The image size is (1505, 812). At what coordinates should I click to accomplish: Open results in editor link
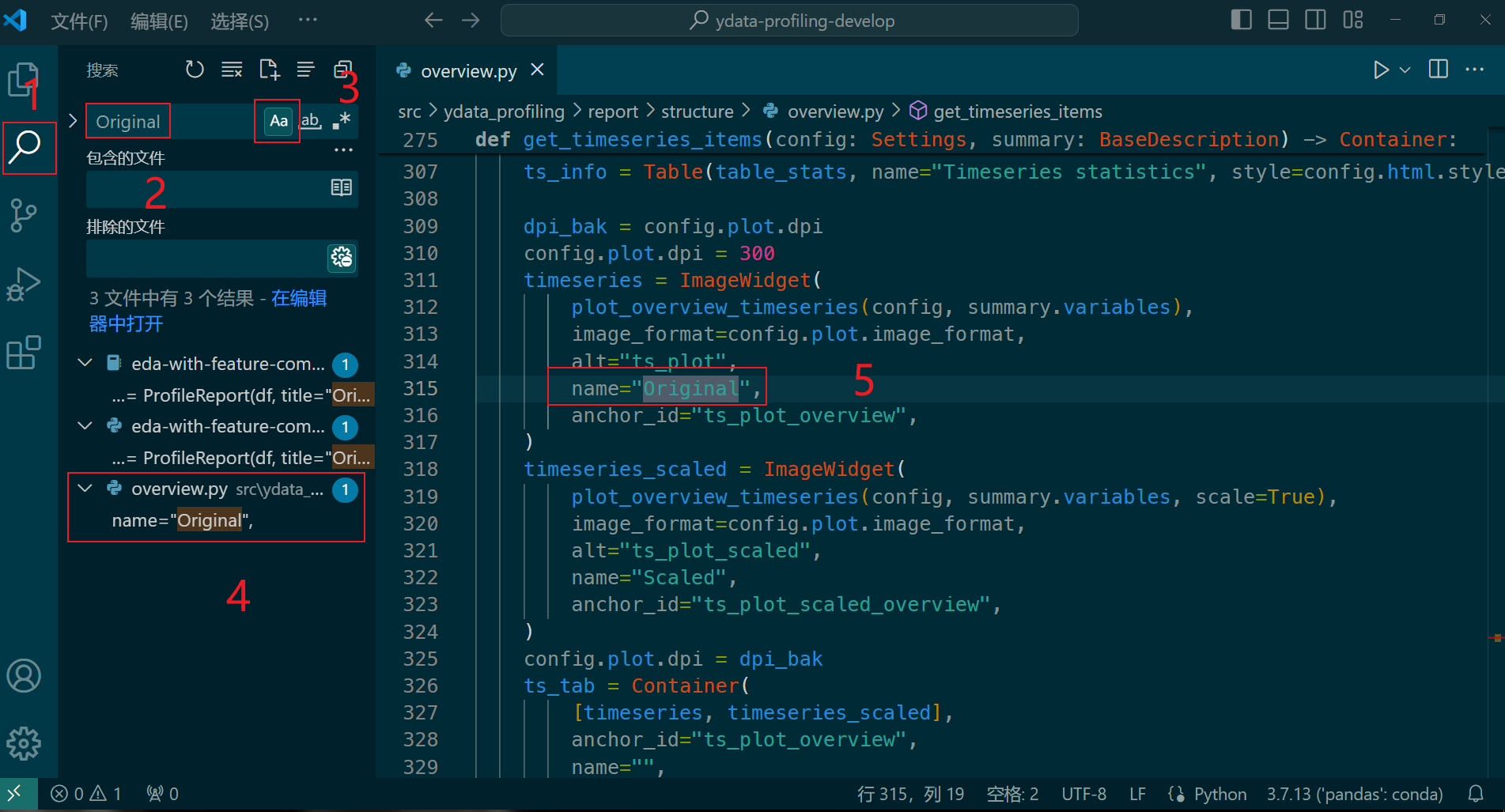[208, 311]
